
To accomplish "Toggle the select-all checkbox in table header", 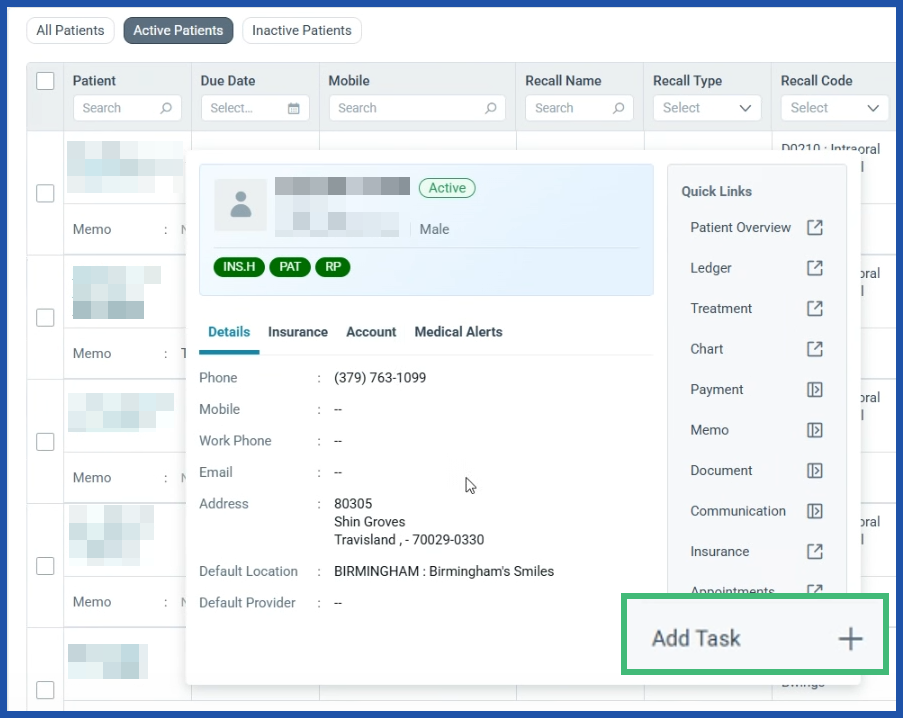I will (x=44, y=80).
